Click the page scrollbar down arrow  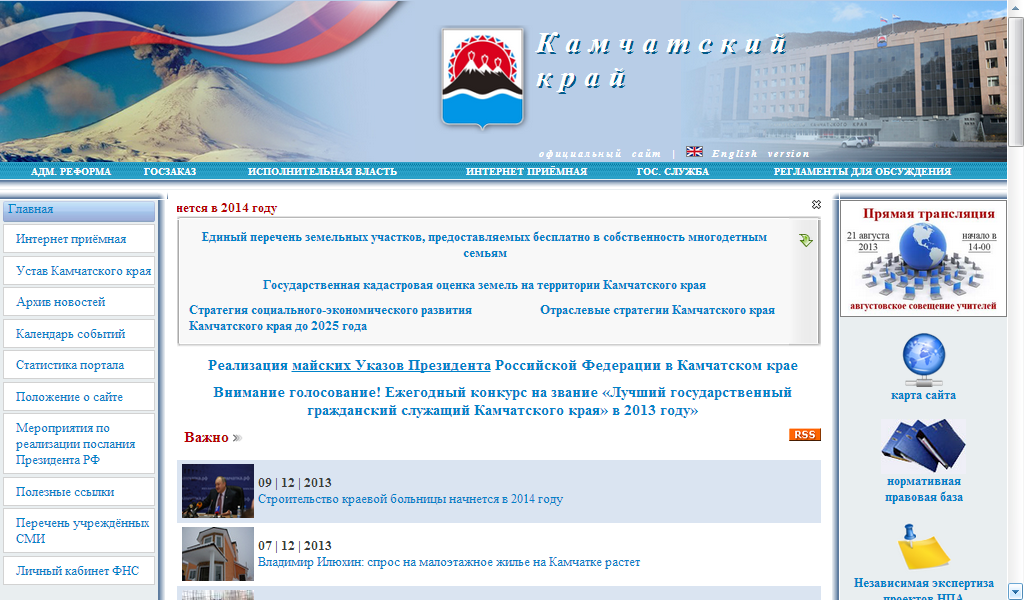tap(1016, 590)
